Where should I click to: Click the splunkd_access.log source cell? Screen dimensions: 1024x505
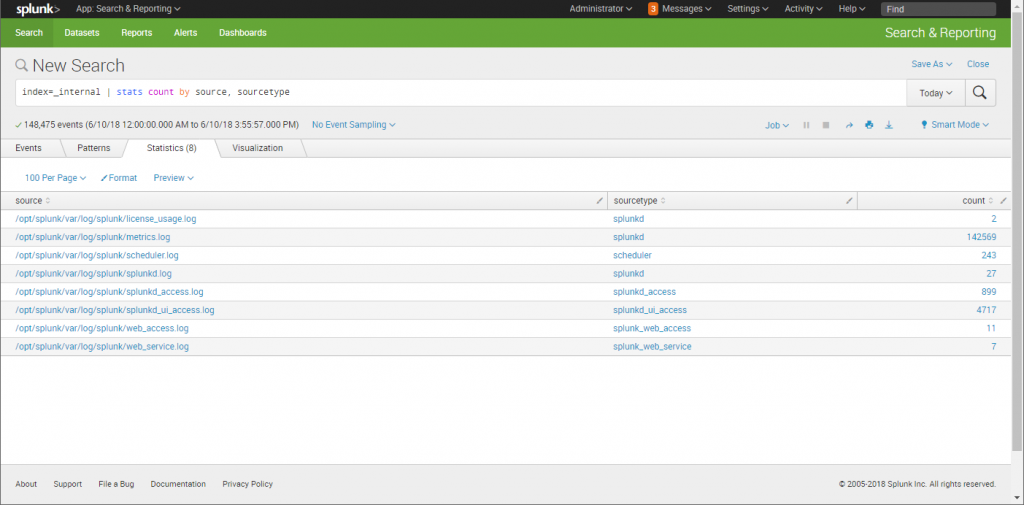109,292
